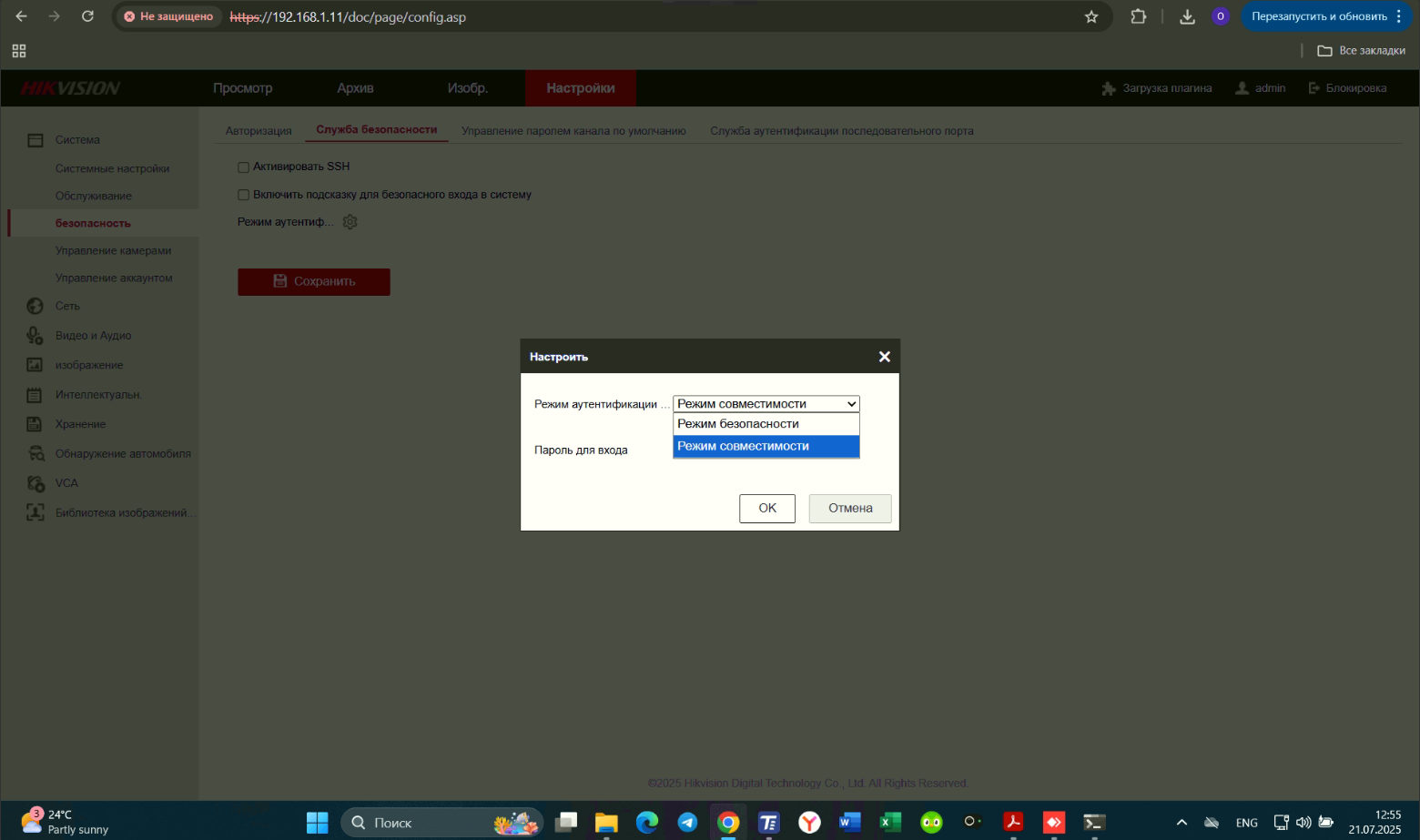Select Режим совместимости in list
1420x840 pixels.
766,446
